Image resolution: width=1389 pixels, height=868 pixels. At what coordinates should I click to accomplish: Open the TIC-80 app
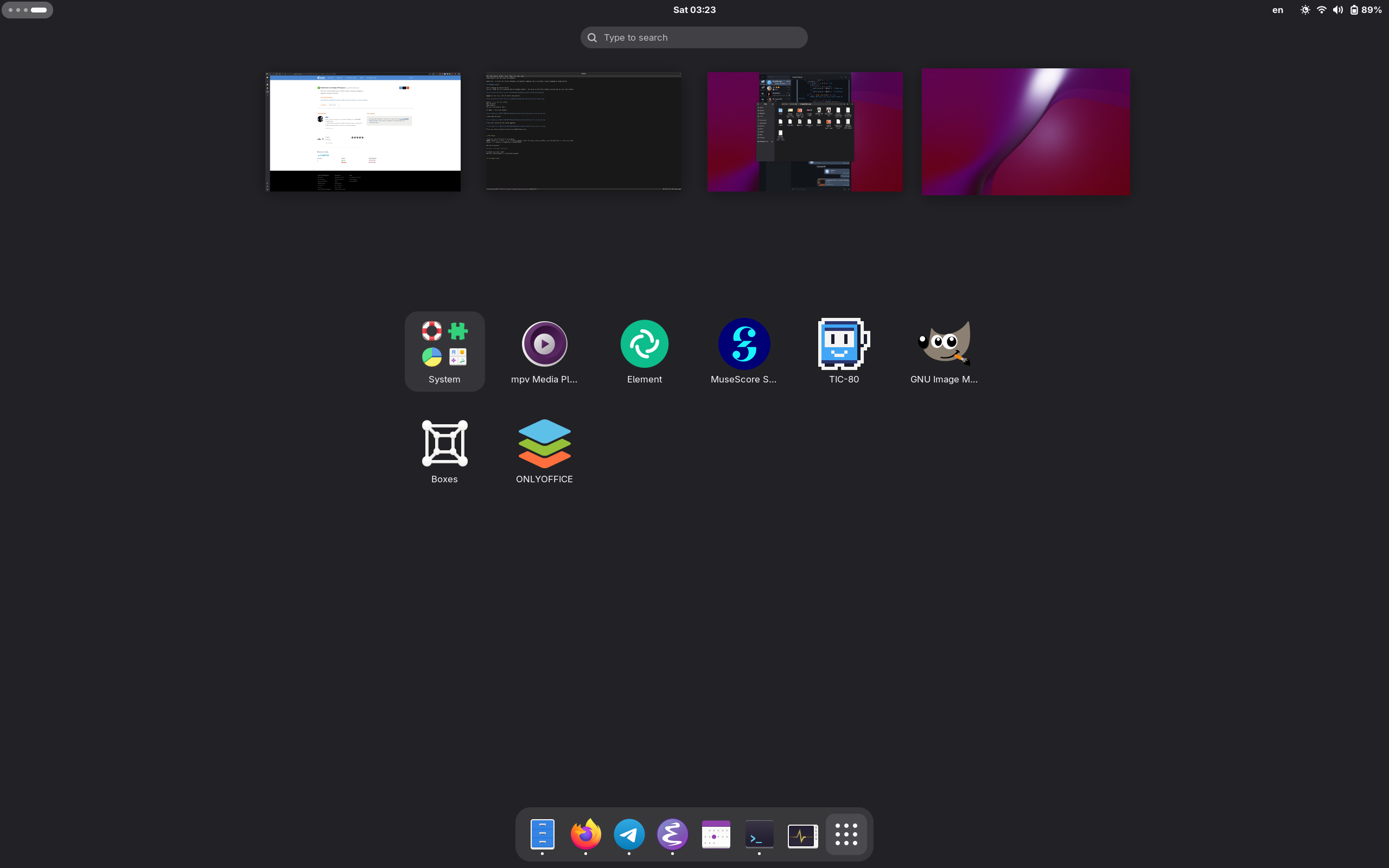pyautogui.click(x=843, y=344)
